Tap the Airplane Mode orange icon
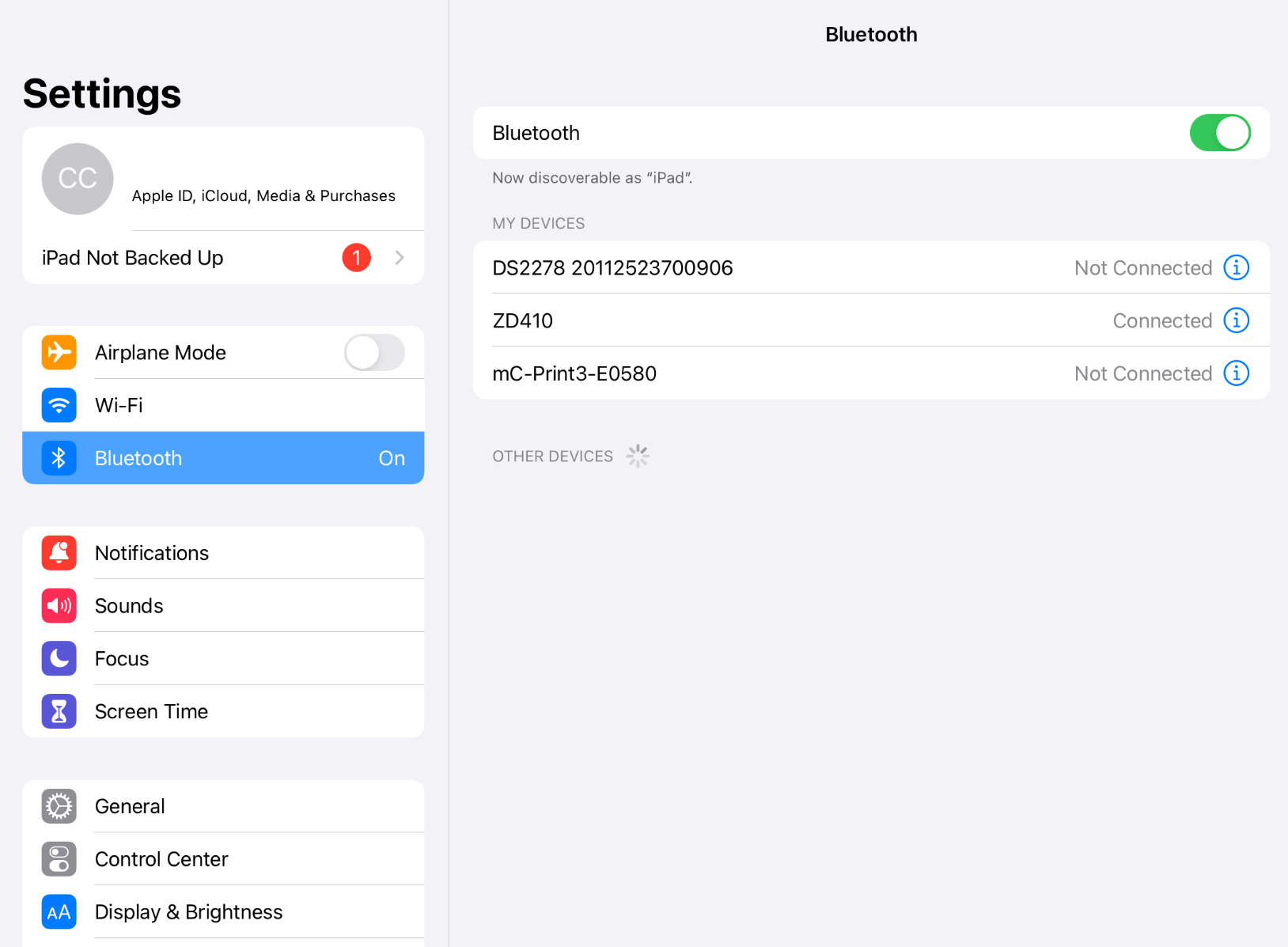The width and height of the screenshot is (1288, 947). (x=59, y=352)
